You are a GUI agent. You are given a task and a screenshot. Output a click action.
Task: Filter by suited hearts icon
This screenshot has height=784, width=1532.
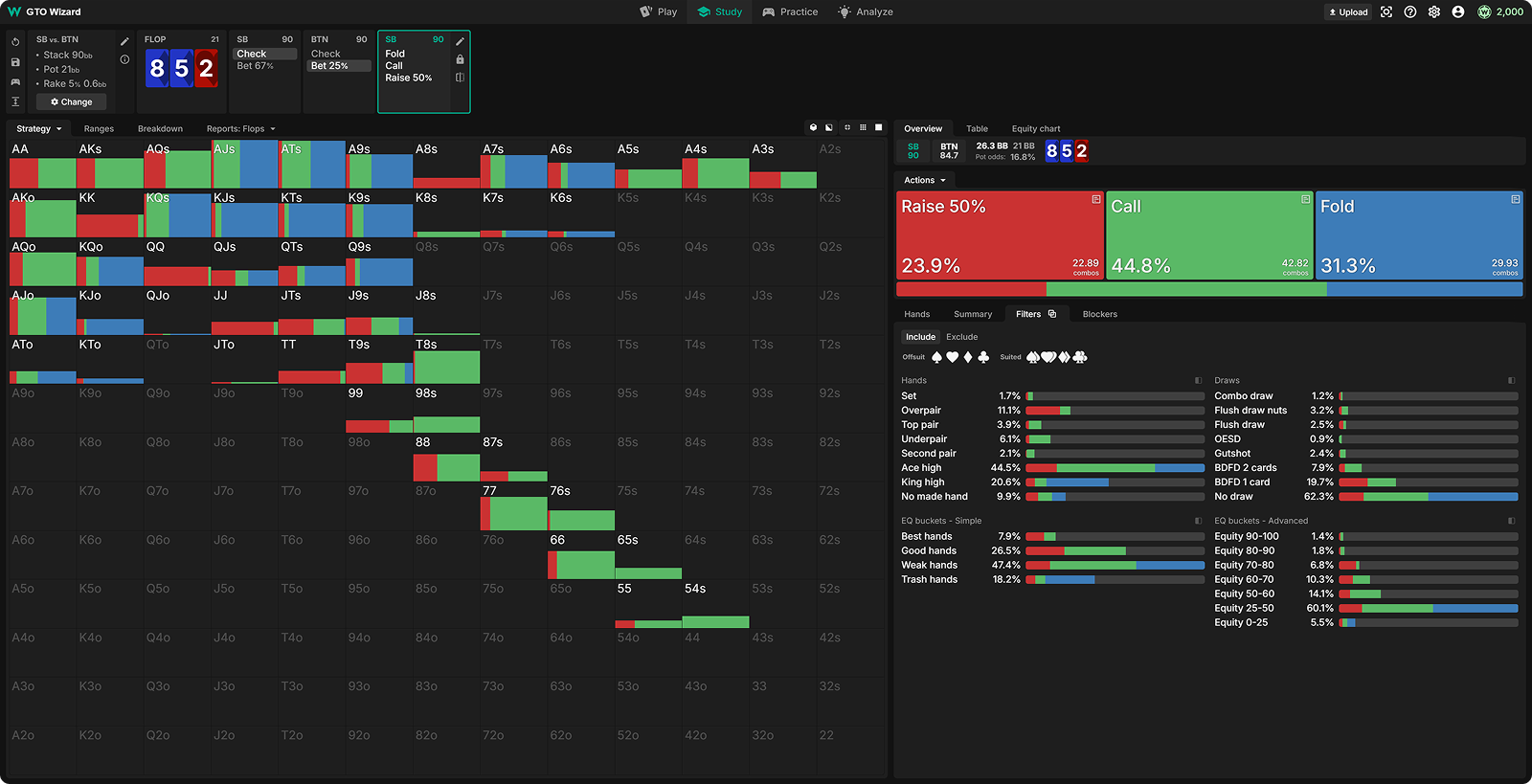tap(1048, 357)
